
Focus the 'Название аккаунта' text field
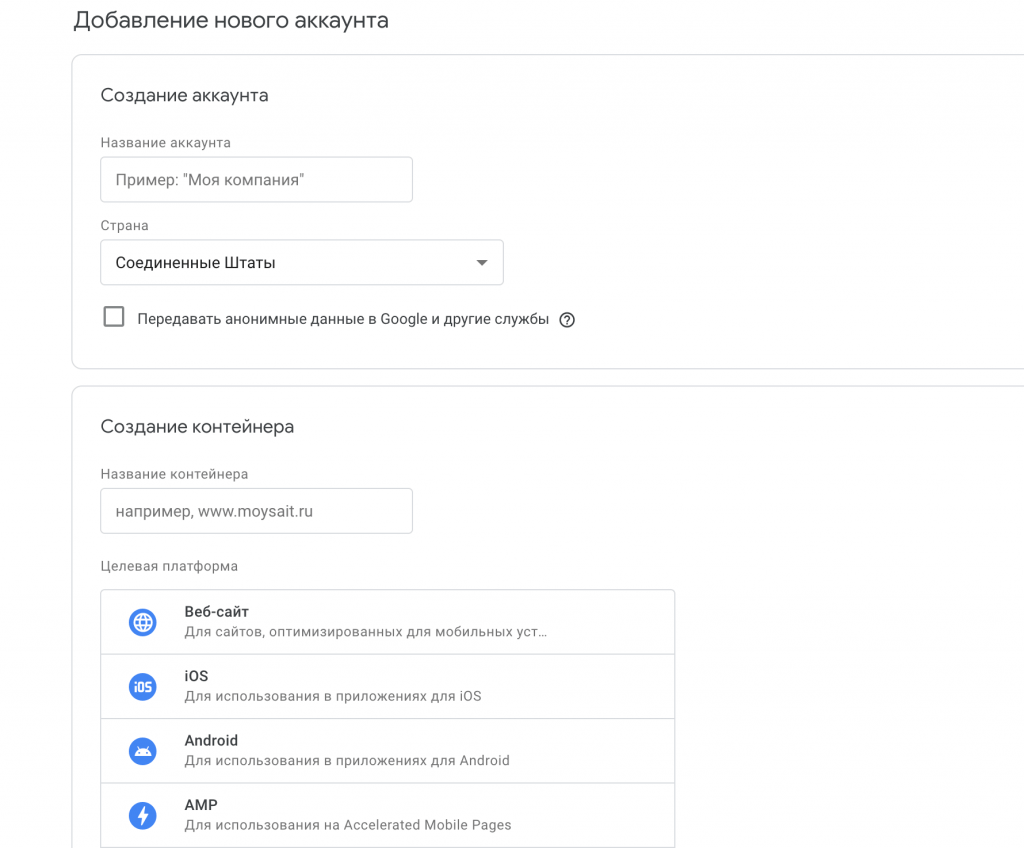[256, 180]
